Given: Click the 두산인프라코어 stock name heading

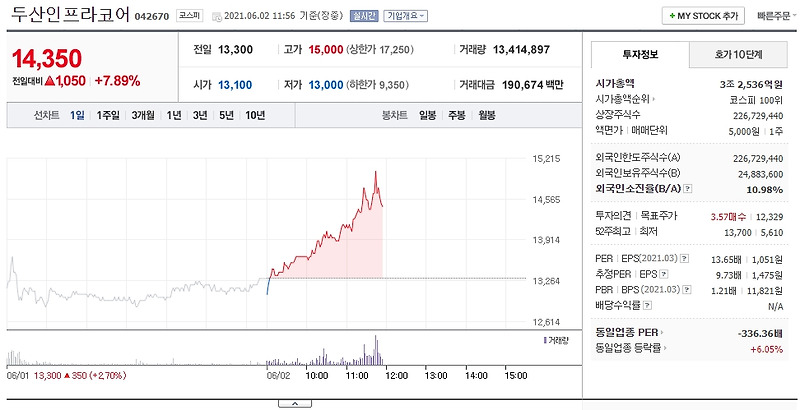Looking at the screenshot, I should click(x=70, y=14).
